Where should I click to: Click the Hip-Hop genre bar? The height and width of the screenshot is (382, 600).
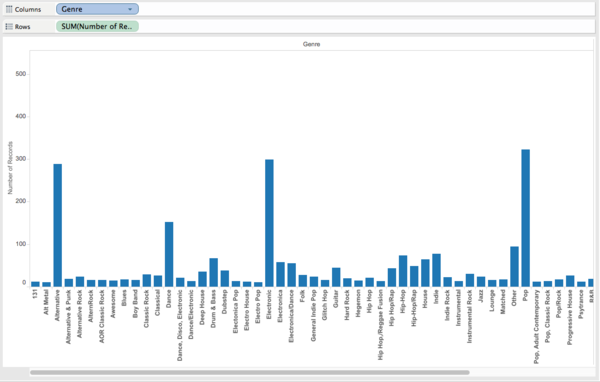[403, 271]
